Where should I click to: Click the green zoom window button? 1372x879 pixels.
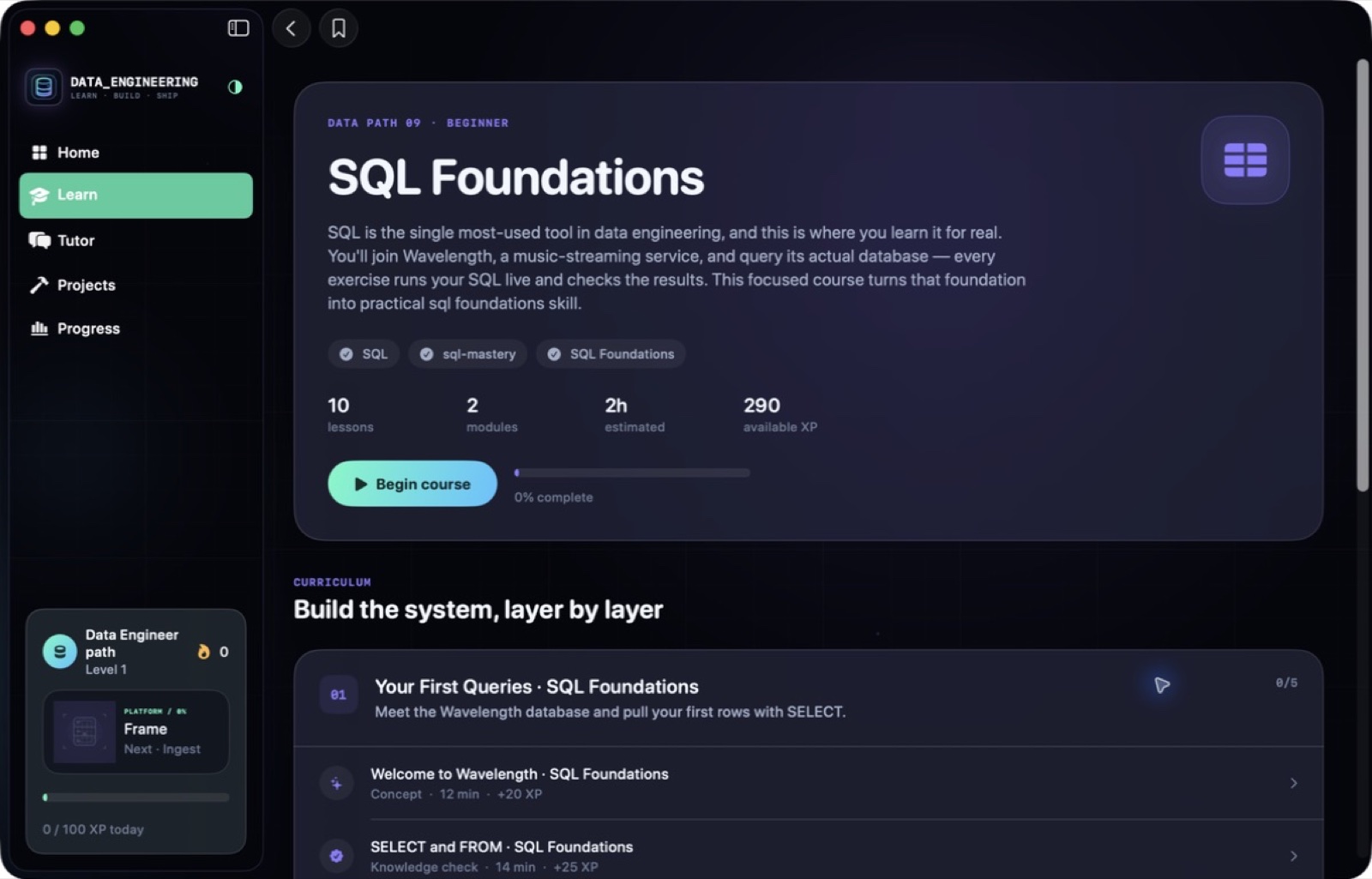tap(77, 28)
